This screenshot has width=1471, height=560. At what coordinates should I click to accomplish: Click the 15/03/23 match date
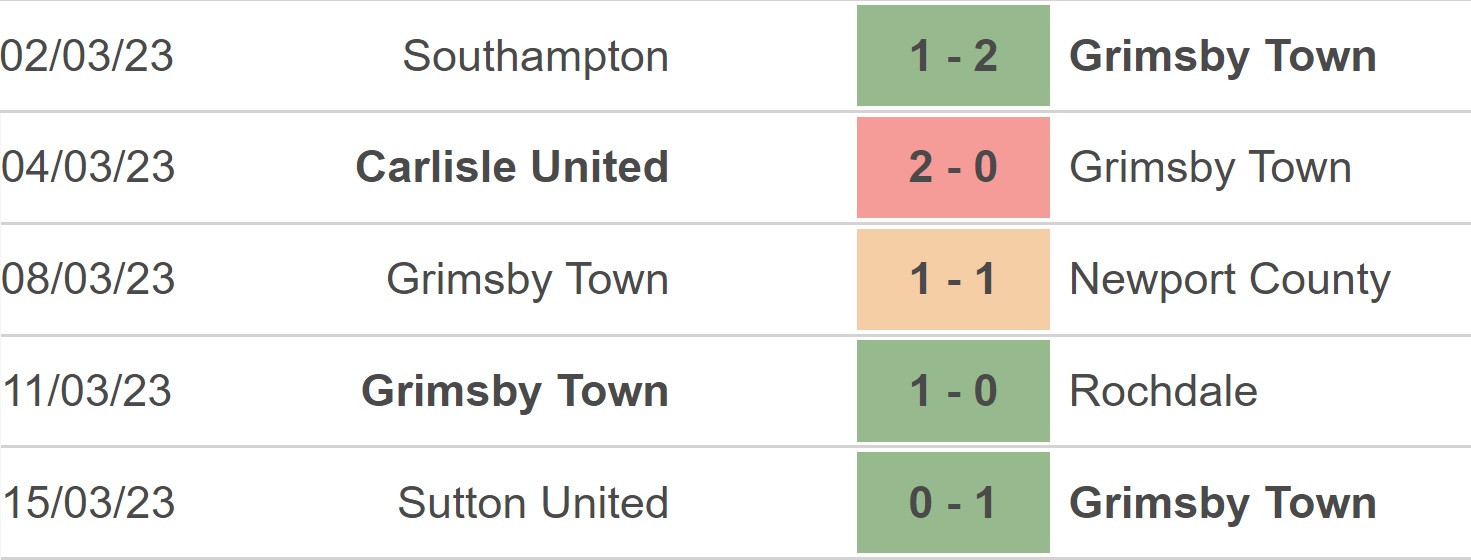[87, 503]
